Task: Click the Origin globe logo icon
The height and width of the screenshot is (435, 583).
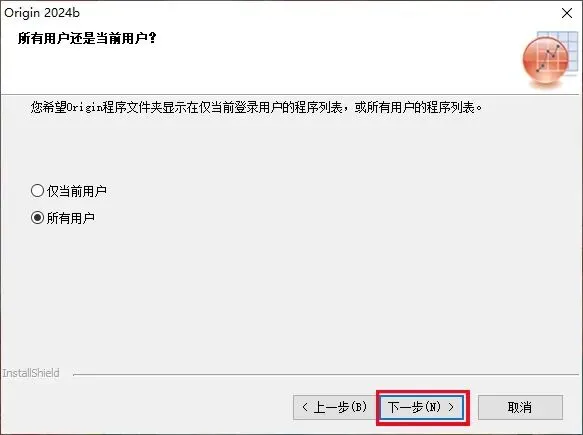Action: click(x=545, y=61)
